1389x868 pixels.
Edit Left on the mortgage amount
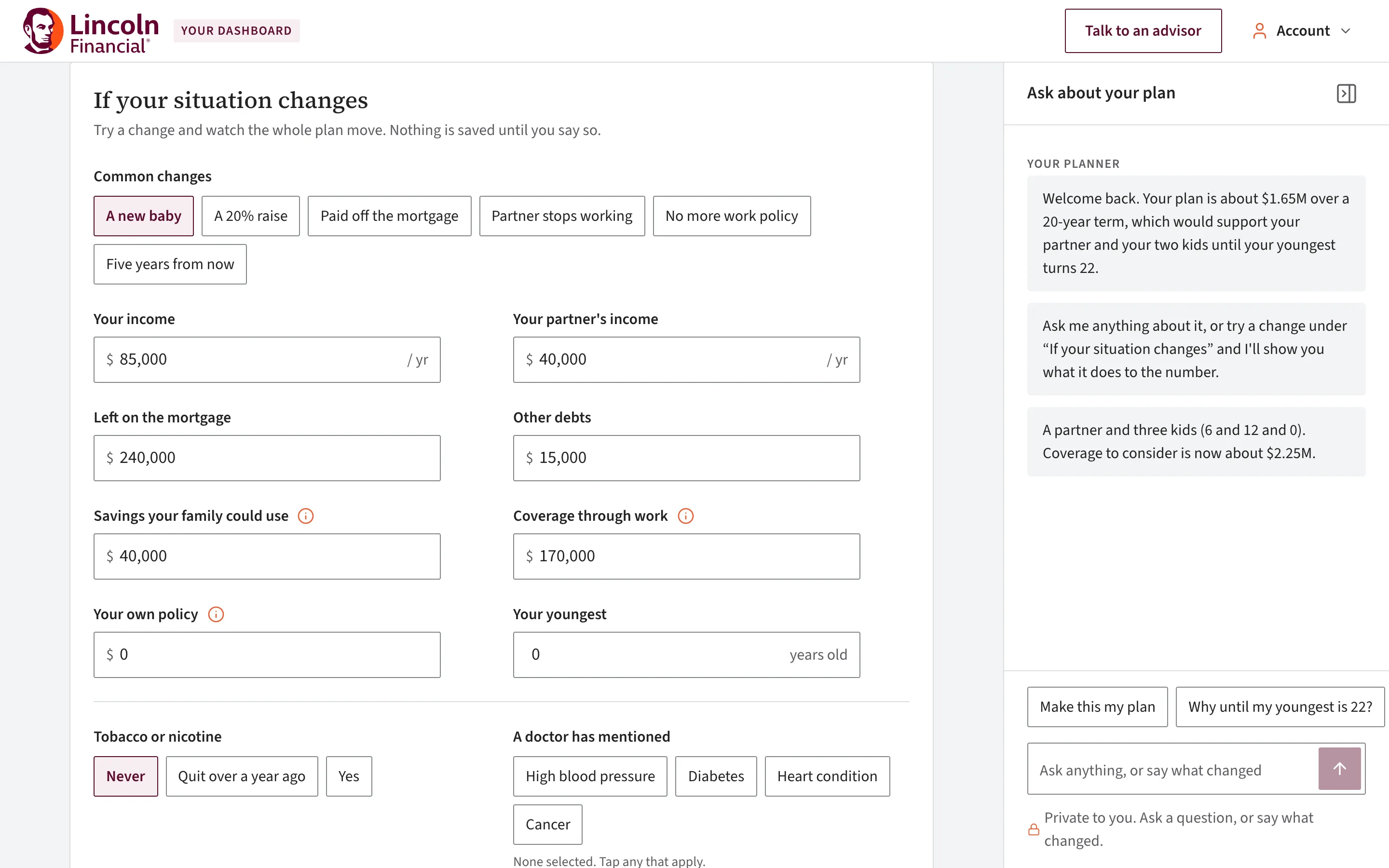click(267, 458)
